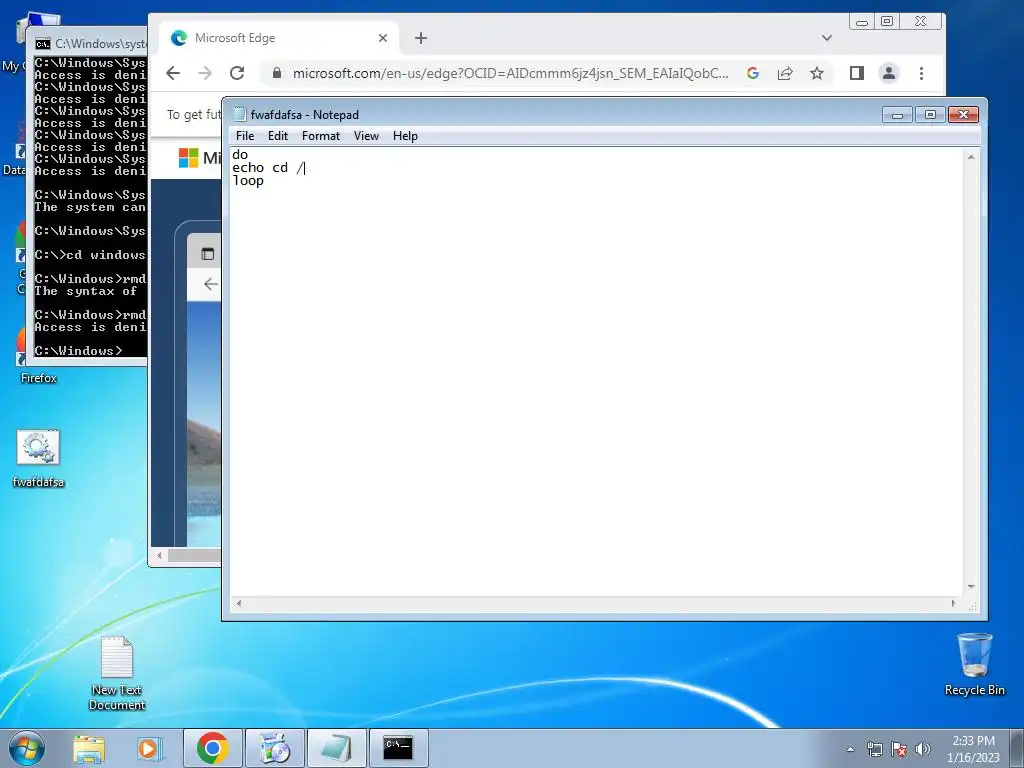1024x768 pixels.
Task: Open the View menu in Notepad
Action: click(366, 136)
